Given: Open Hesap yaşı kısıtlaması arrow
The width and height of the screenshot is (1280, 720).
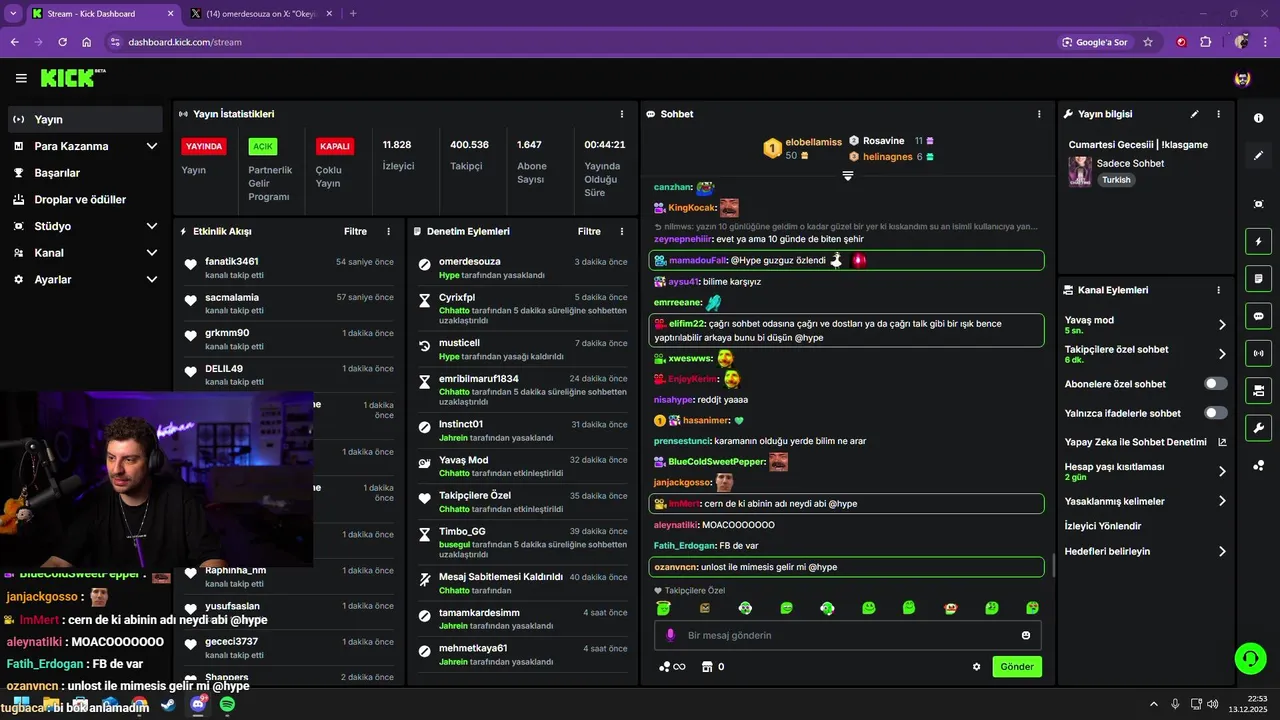Looking at the screenshot, I should click(1222, 472).
